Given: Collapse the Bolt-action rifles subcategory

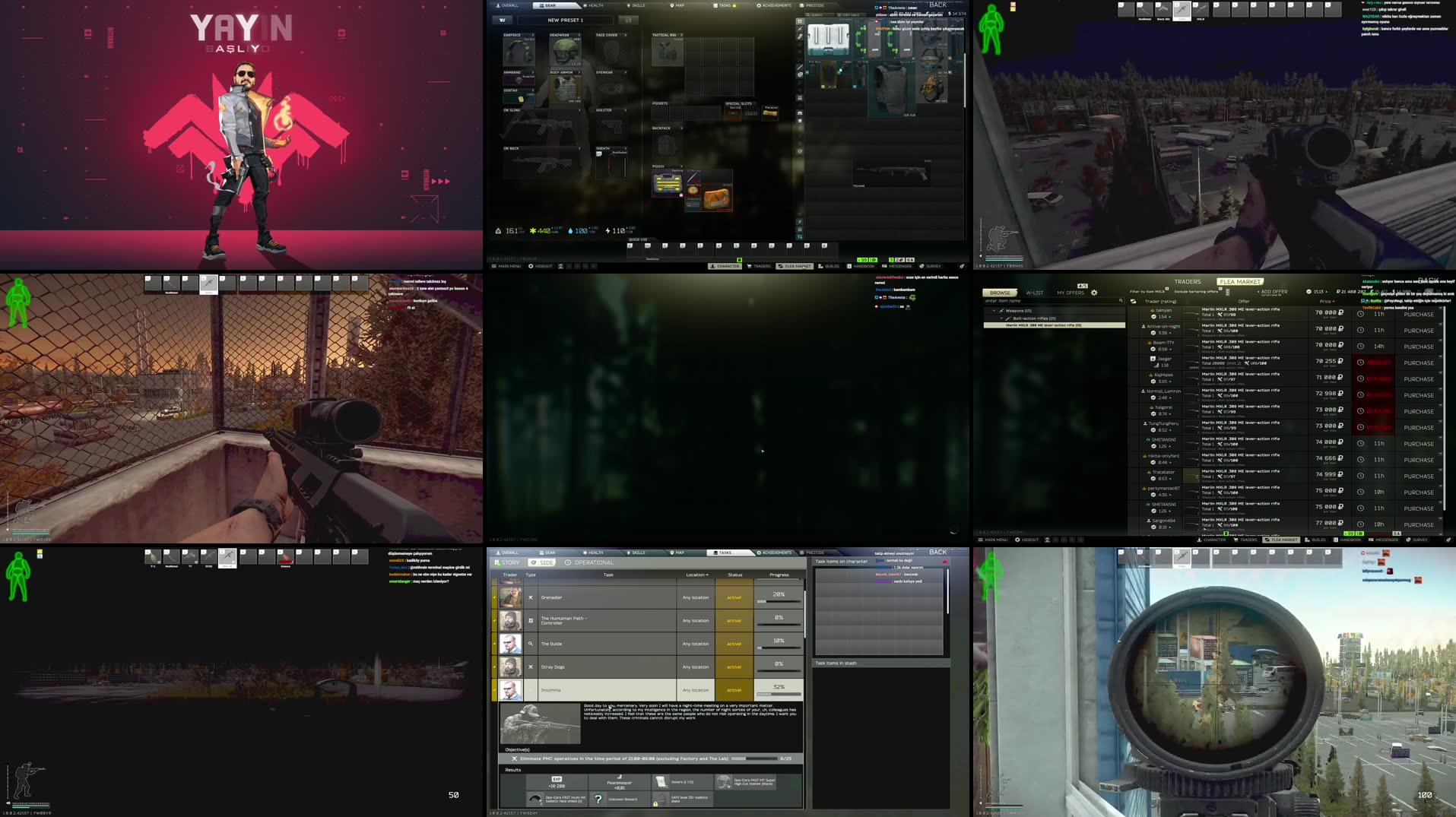Looking at the screenshot, I should pos(1002,318).
